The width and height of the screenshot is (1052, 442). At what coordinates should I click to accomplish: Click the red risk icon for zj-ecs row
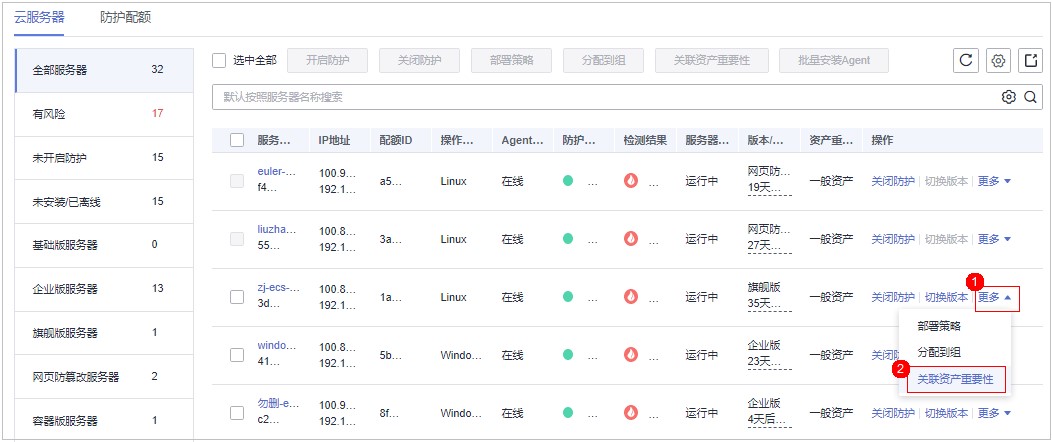click(x=631, y=296)
